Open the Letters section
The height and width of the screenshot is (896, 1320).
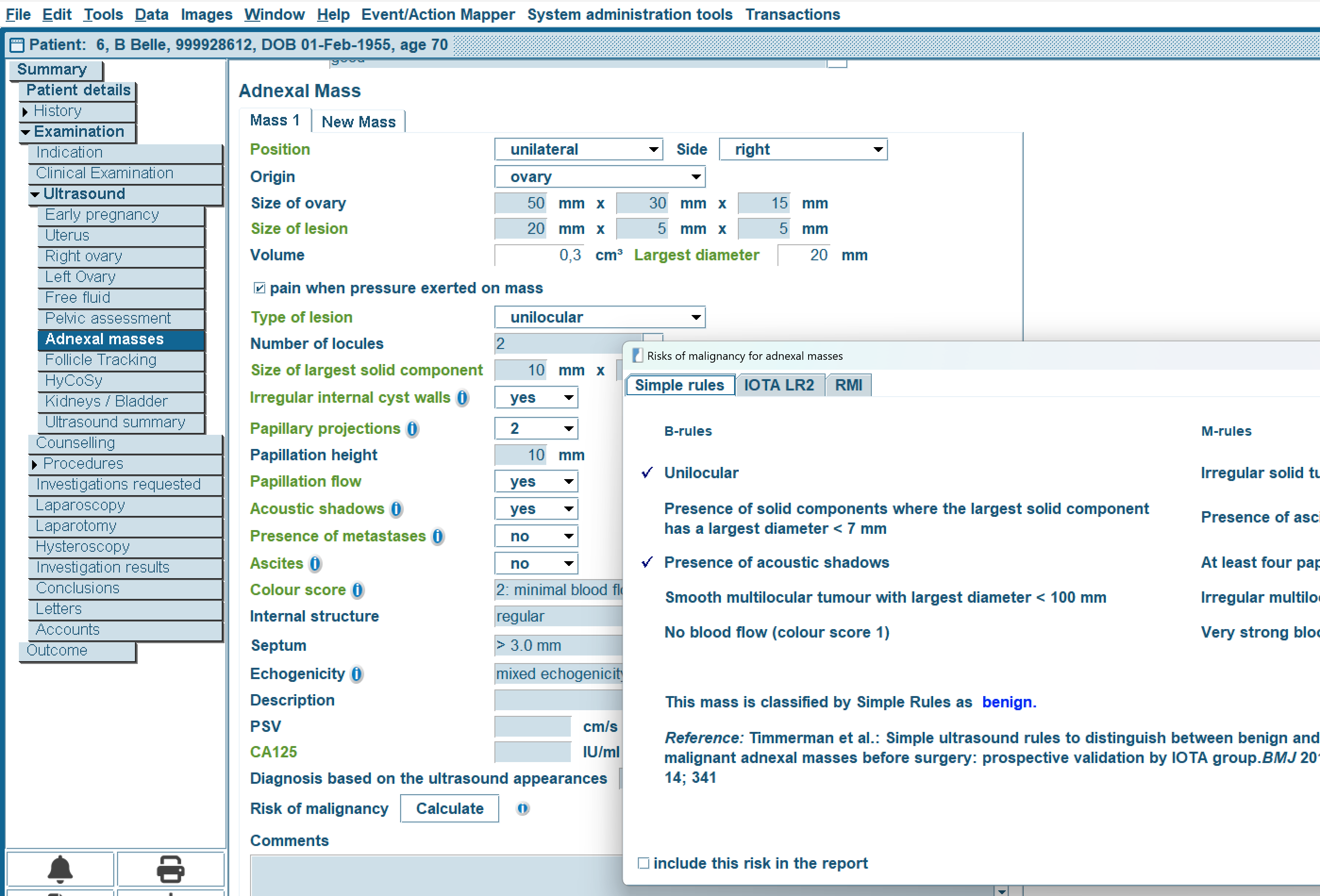coord(125,609)
